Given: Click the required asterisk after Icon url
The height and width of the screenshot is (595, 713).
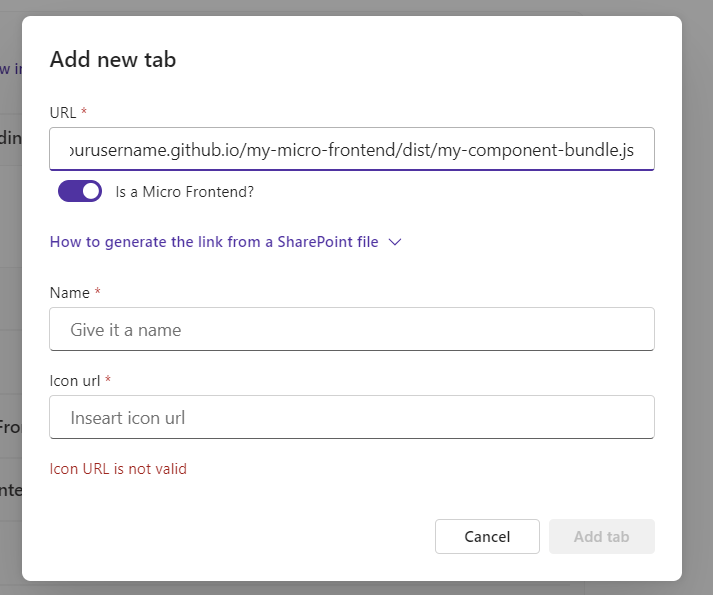Looking at the screenshot, I should click(x=108, y=379).
